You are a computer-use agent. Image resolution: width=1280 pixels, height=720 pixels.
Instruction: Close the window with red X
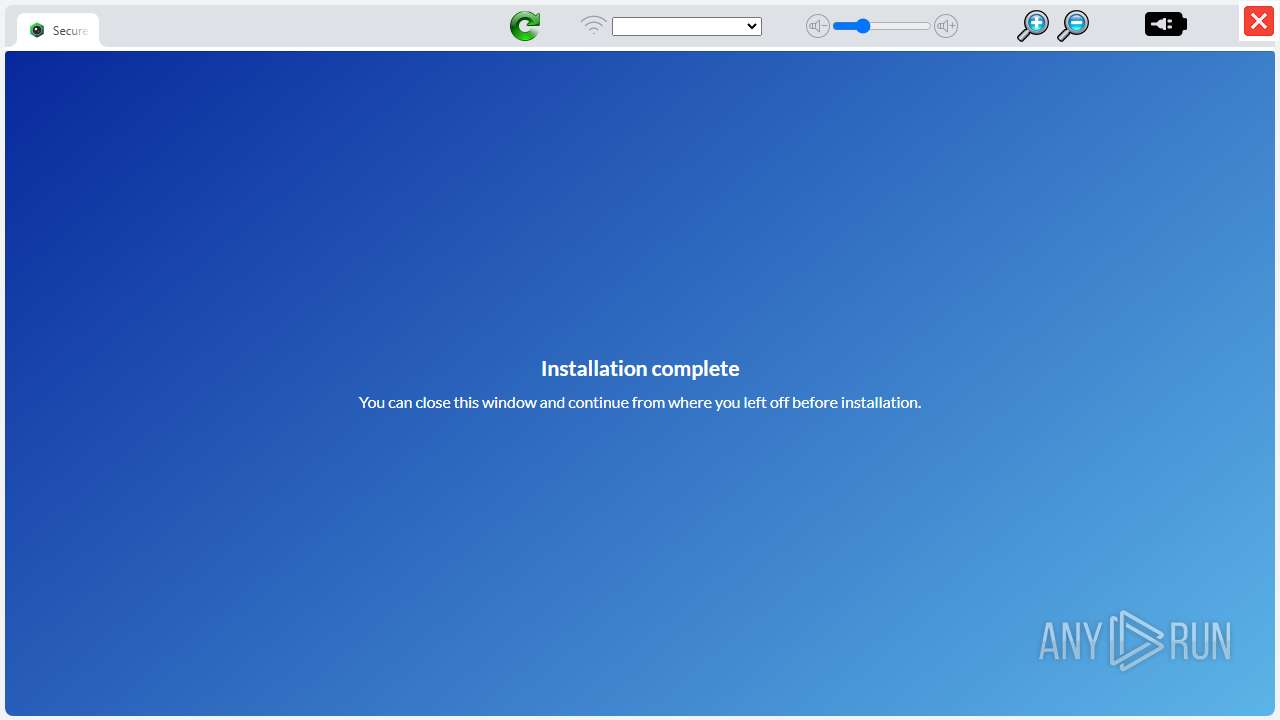coord(1258,22)
